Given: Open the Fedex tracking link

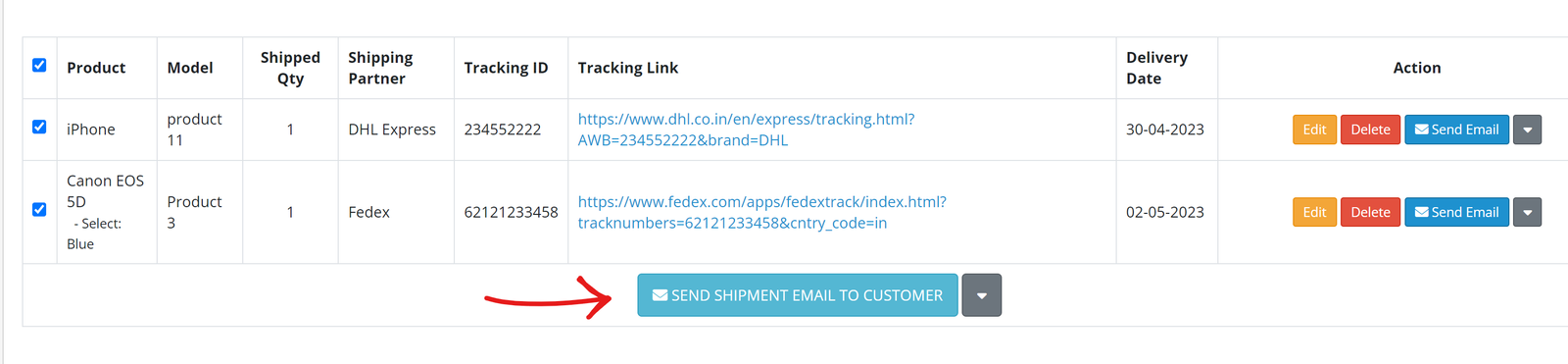Looking at the screenshot, I should tap(761, 212).
